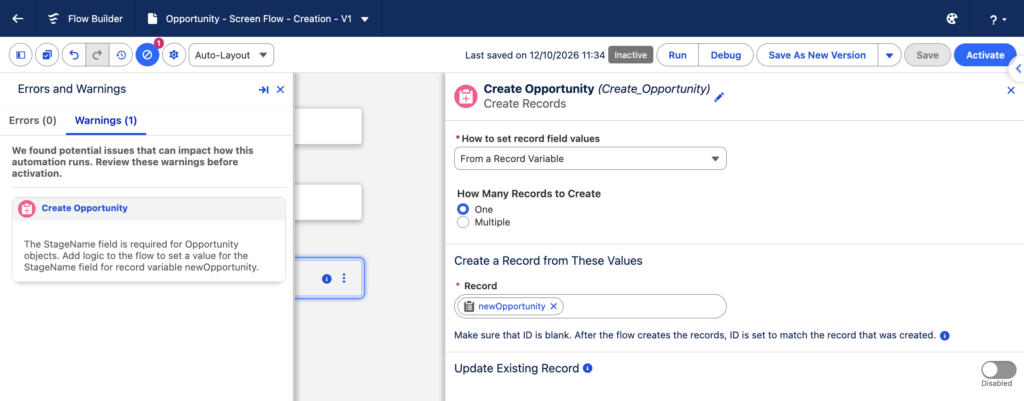The image size is (1024, 401).
Task: Switch to the Errors (0) tab
Action: (x=32, y=120)
